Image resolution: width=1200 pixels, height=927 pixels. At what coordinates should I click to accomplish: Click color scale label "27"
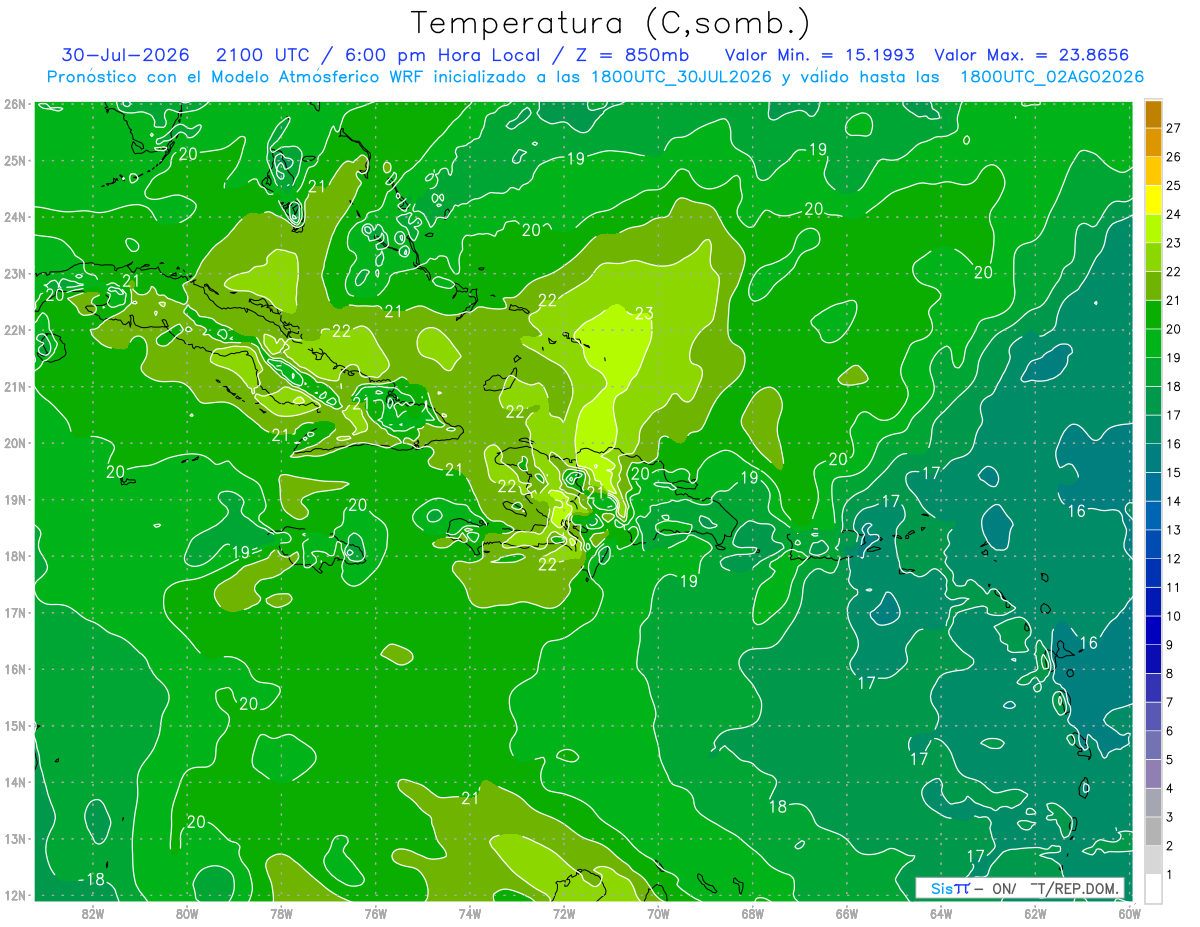tap(1173, 129)
